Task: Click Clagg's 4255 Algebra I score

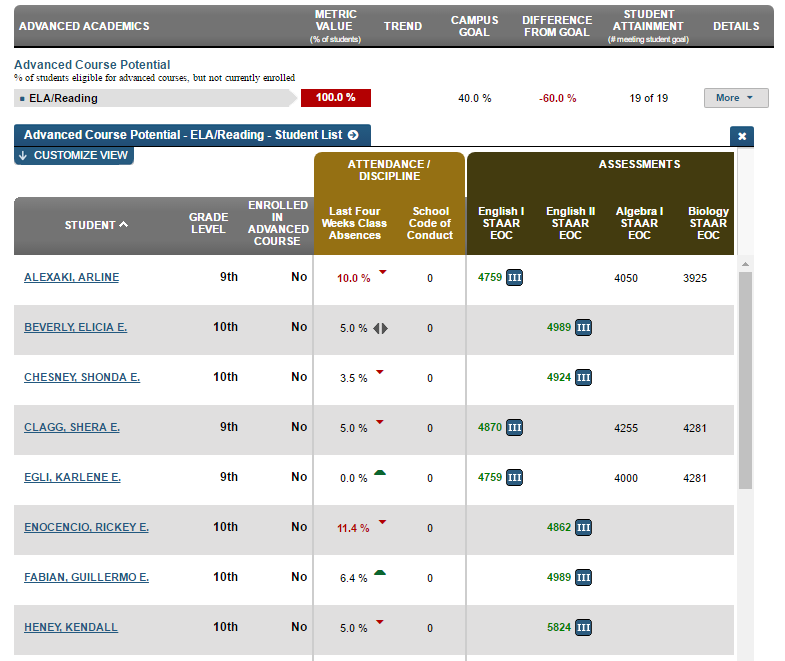Action: tap(626, 429)
